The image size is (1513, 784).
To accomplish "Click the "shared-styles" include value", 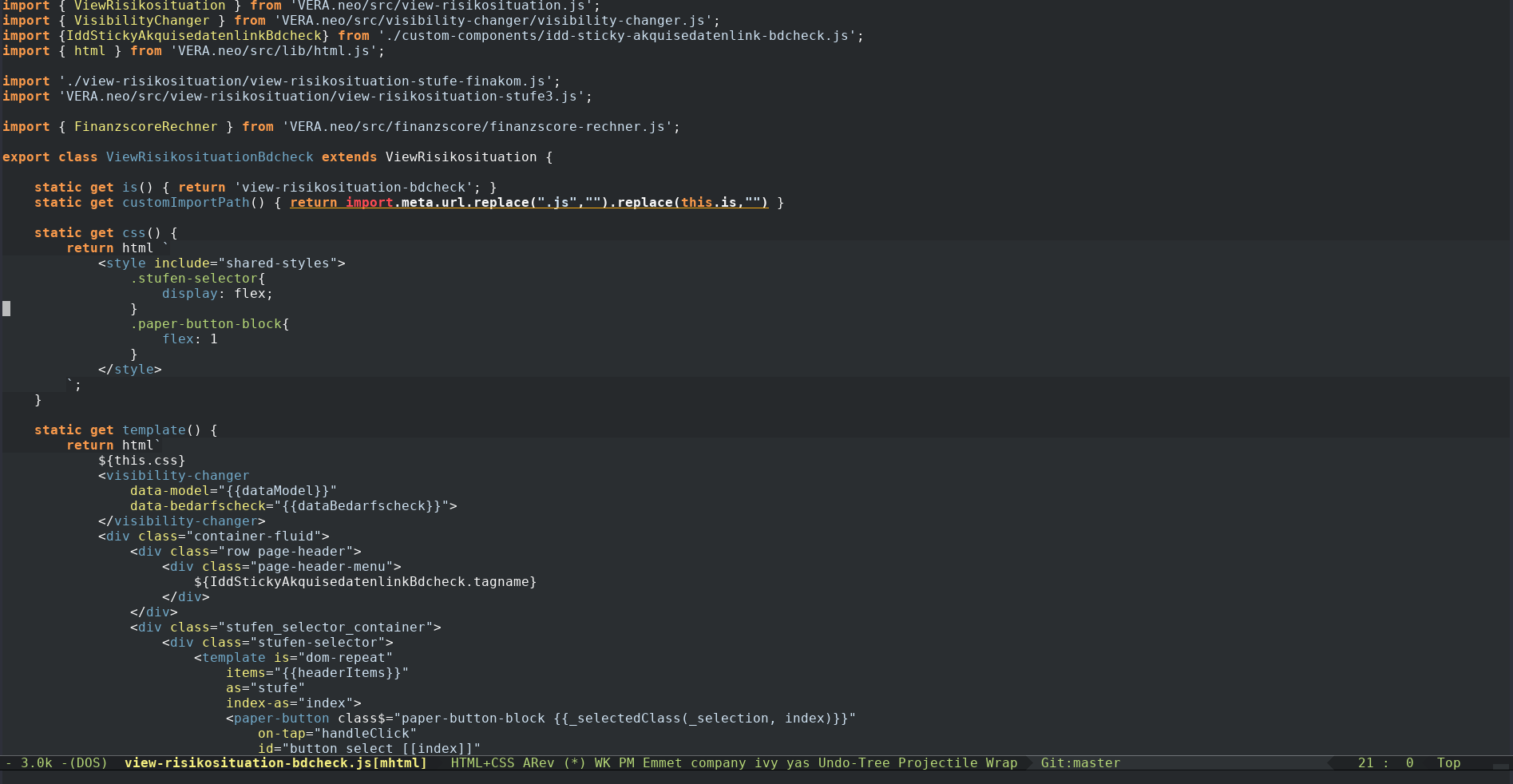I will 278,263.
